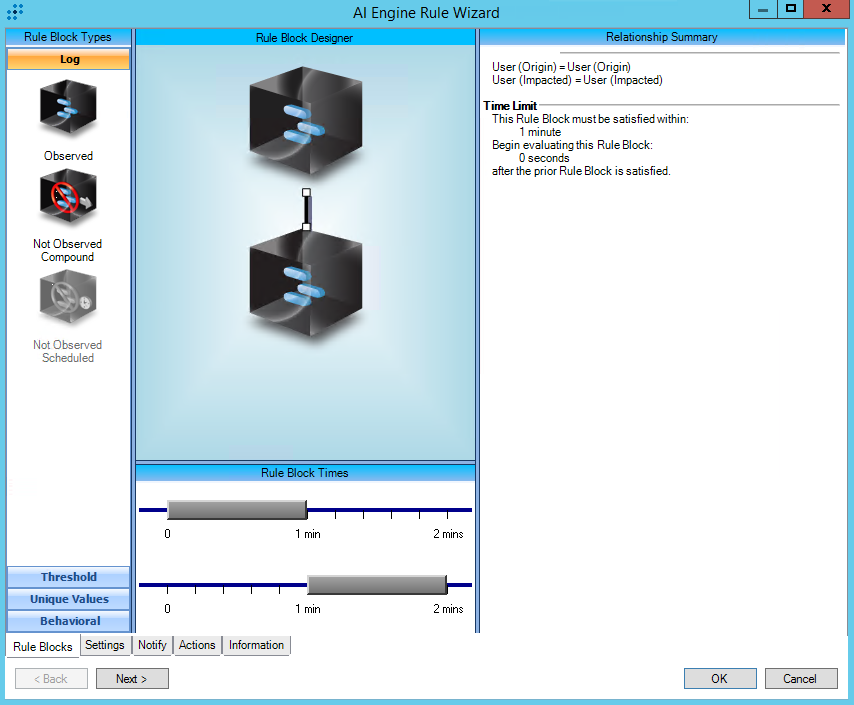Click the AI Engine app icon in title bar
Screen dimensions: 854x705
15,12
